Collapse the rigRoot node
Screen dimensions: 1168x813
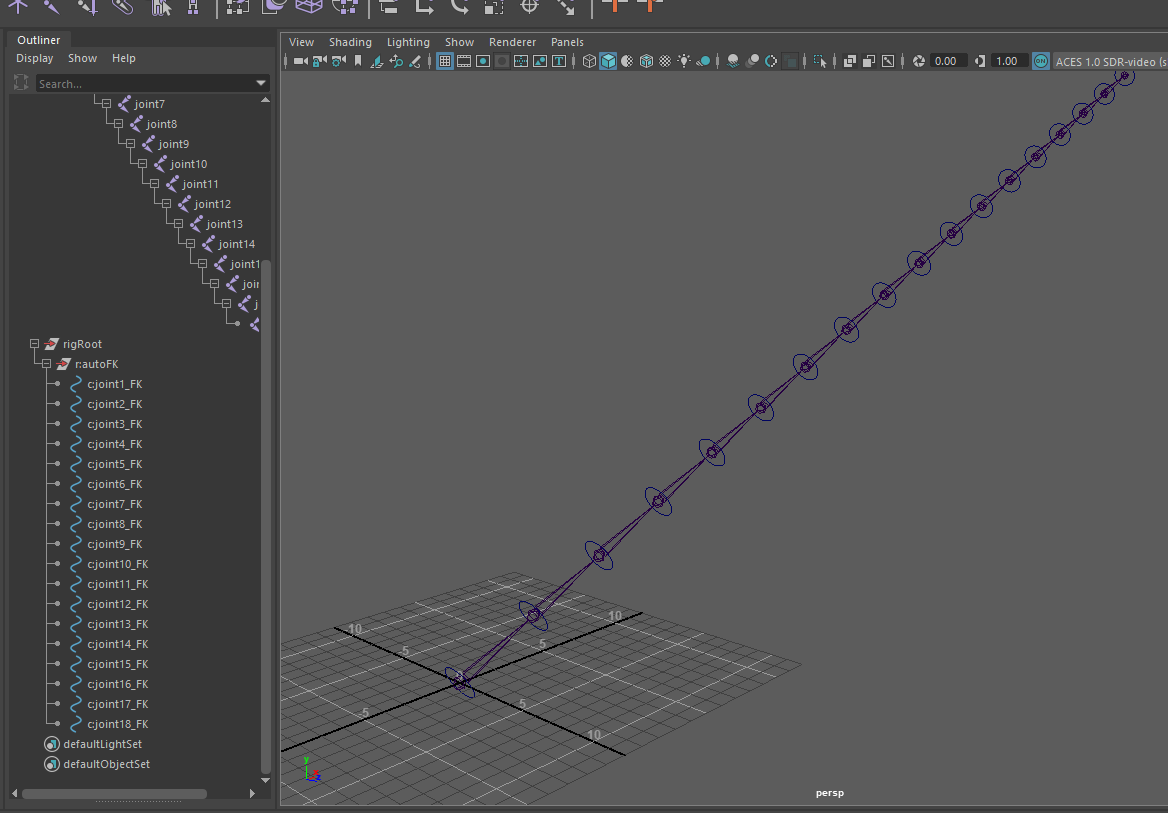tap(35, 344)
